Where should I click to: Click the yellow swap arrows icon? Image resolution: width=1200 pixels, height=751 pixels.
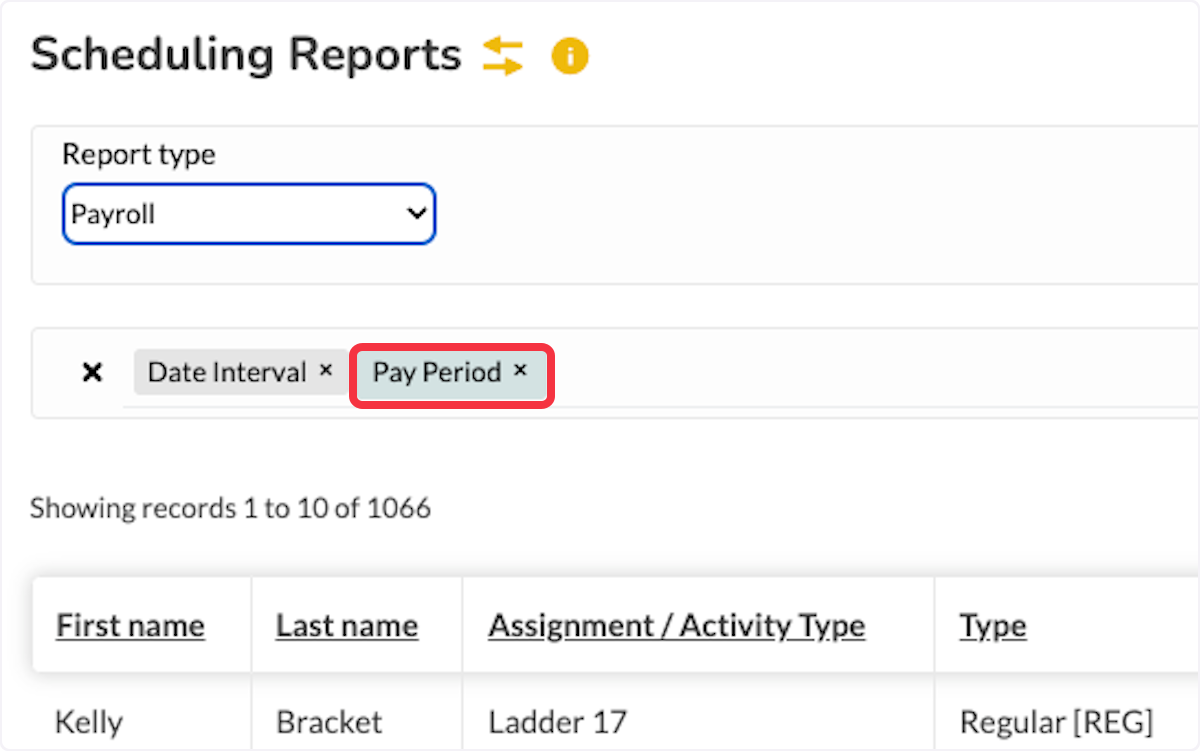[x=502, y=56]
